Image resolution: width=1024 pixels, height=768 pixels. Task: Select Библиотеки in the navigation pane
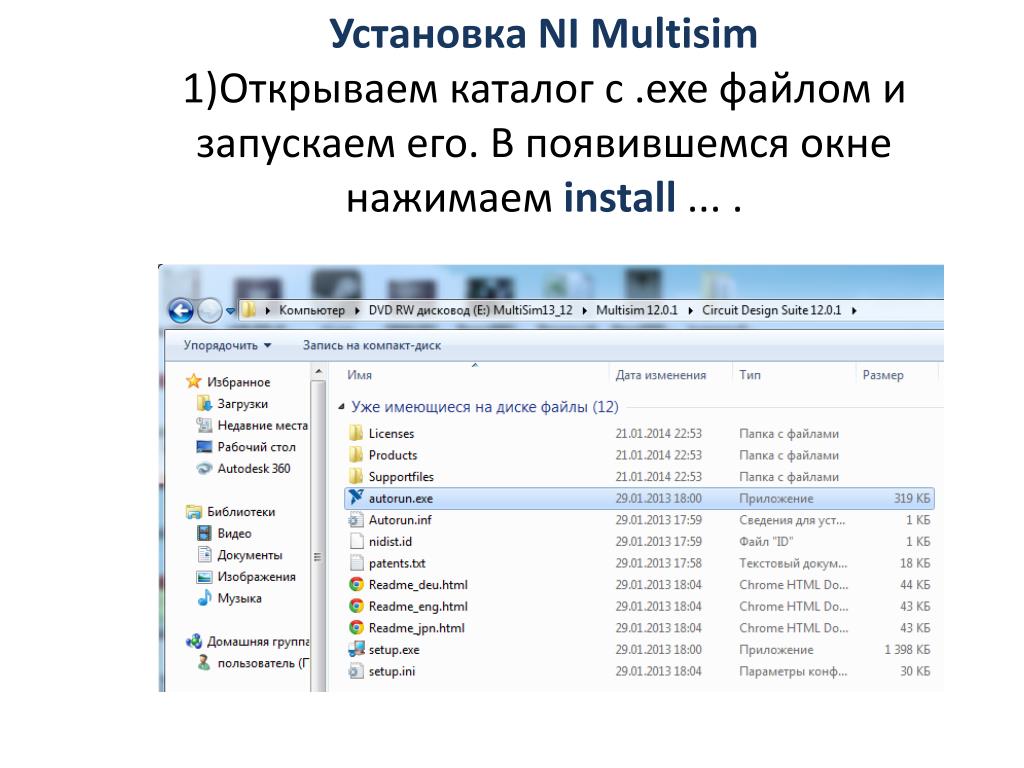(241, 511)
